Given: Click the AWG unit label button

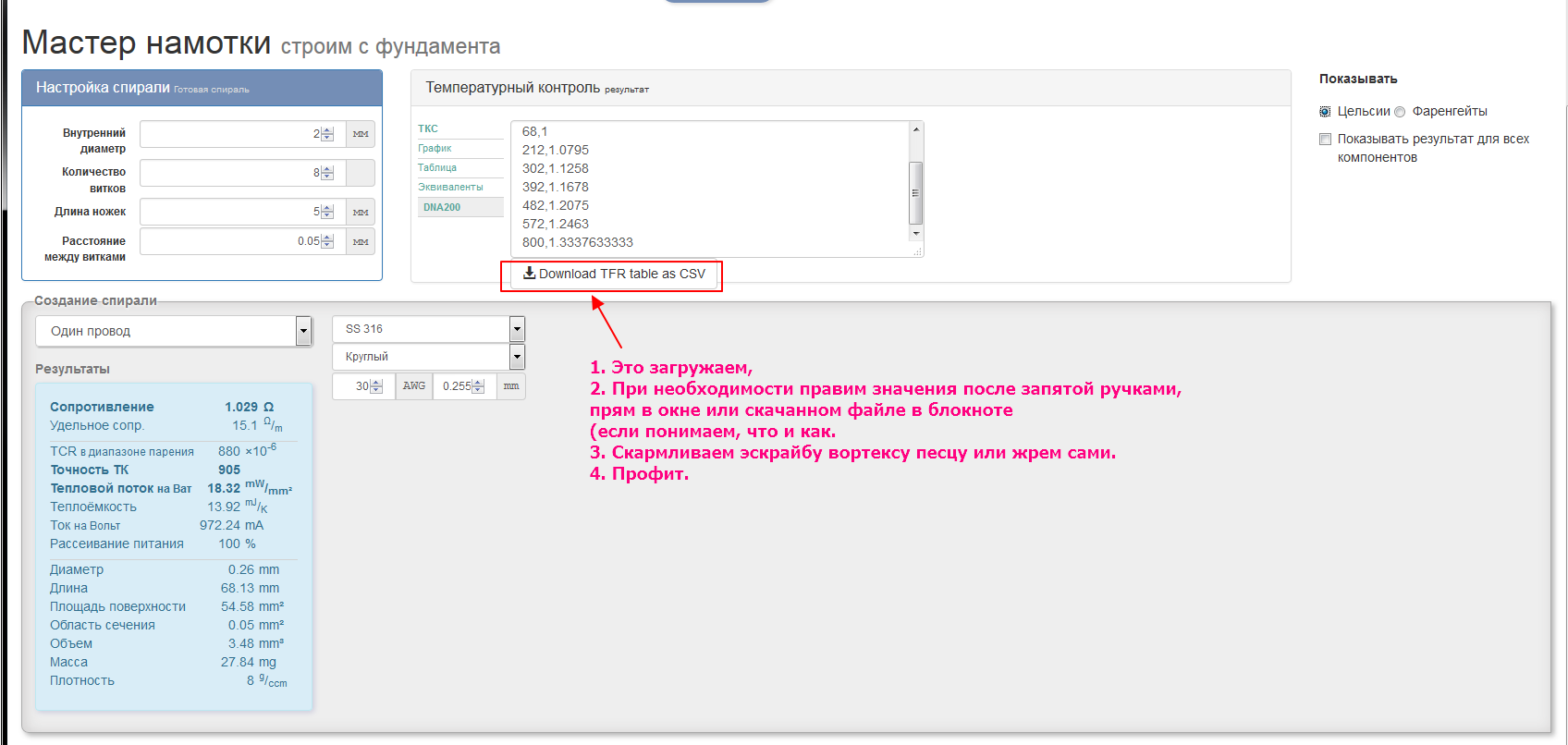Looking at the screenshot, I should click(x=414, y=386).
